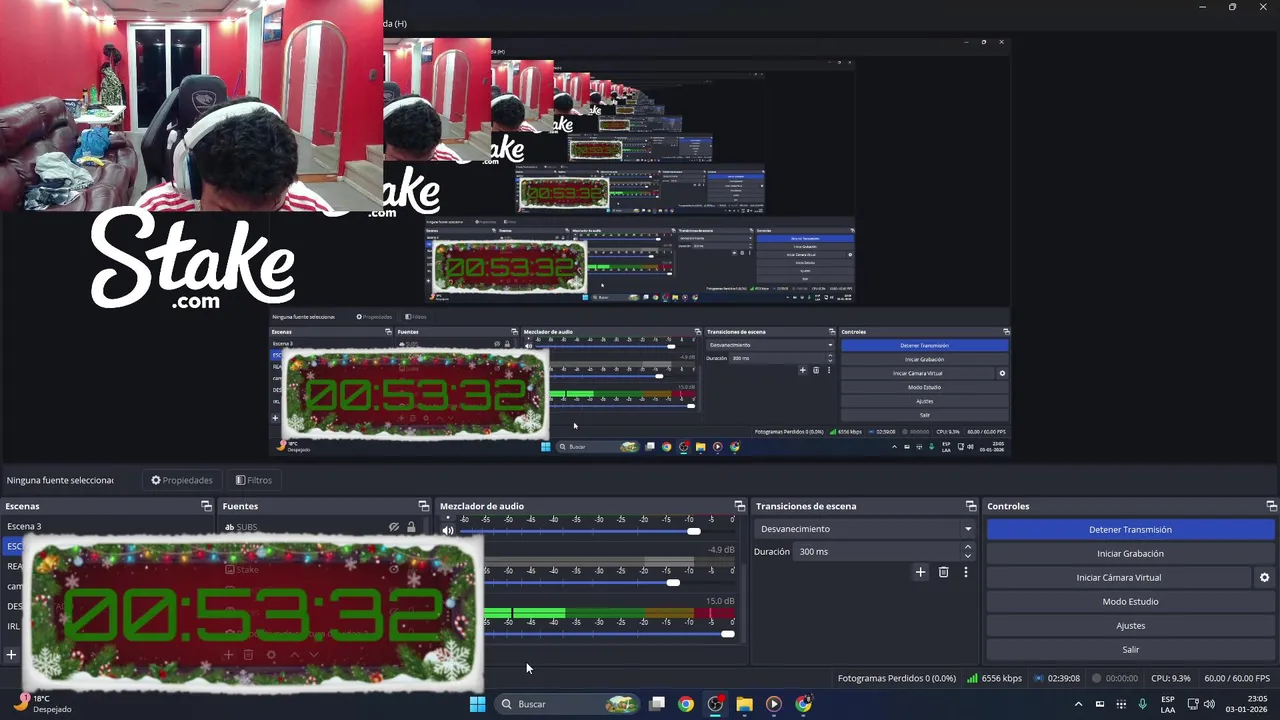Delete the current scene transition
This screenshot has width=1280, height=720.
tap(943, 572)
